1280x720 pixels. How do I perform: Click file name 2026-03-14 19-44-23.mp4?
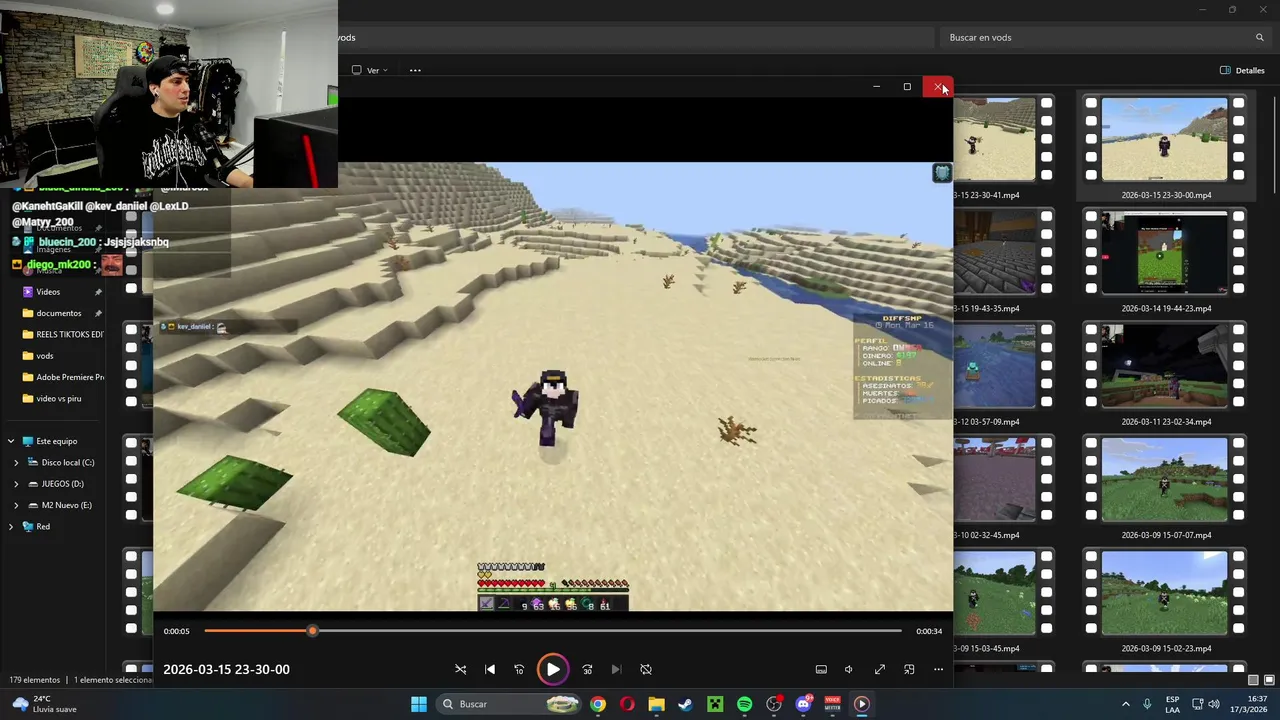1166,308
